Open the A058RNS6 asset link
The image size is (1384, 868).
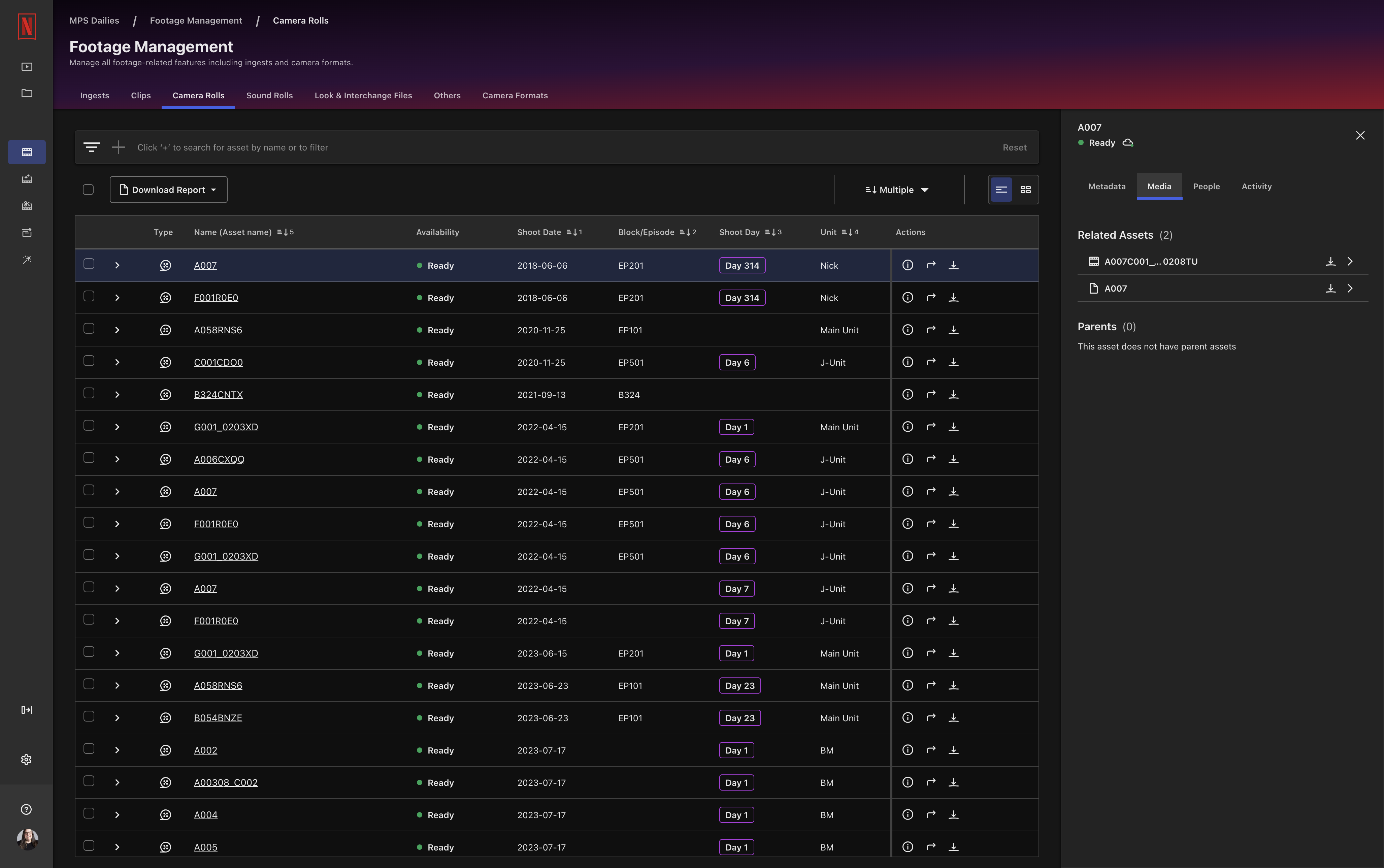[x=218, y=330]
